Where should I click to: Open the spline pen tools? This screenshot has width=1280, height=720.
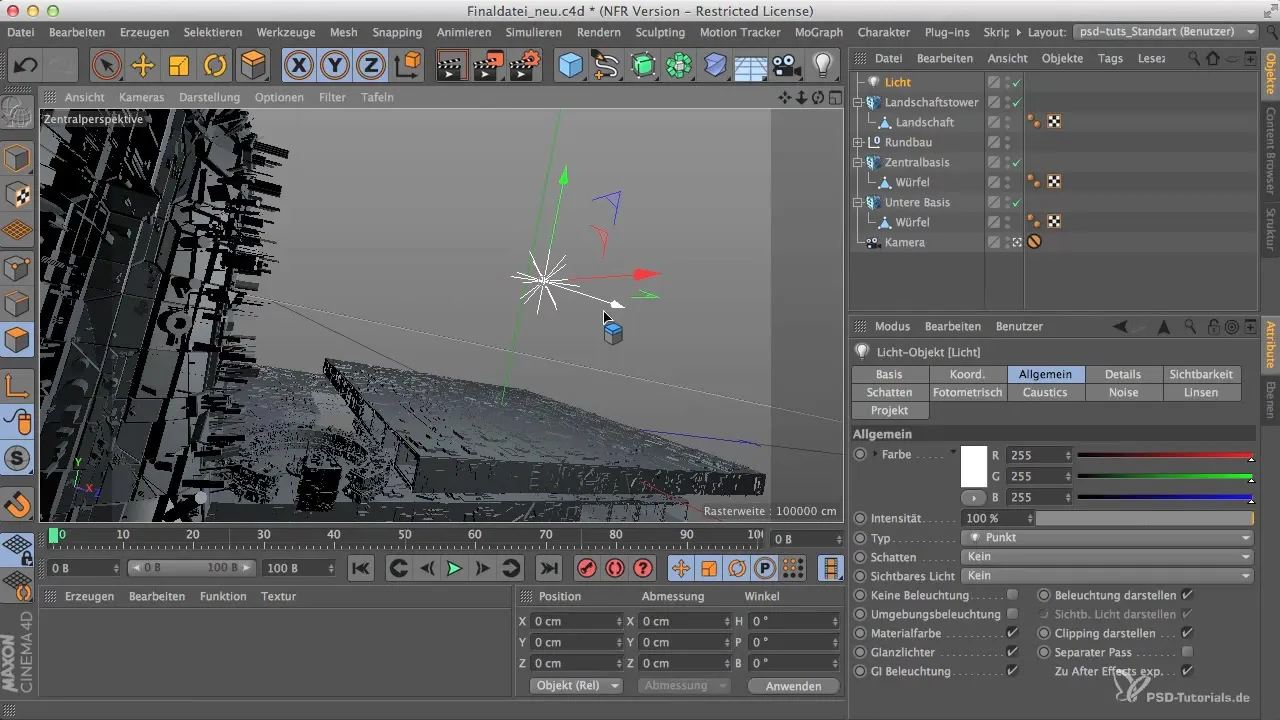(606, 66)
